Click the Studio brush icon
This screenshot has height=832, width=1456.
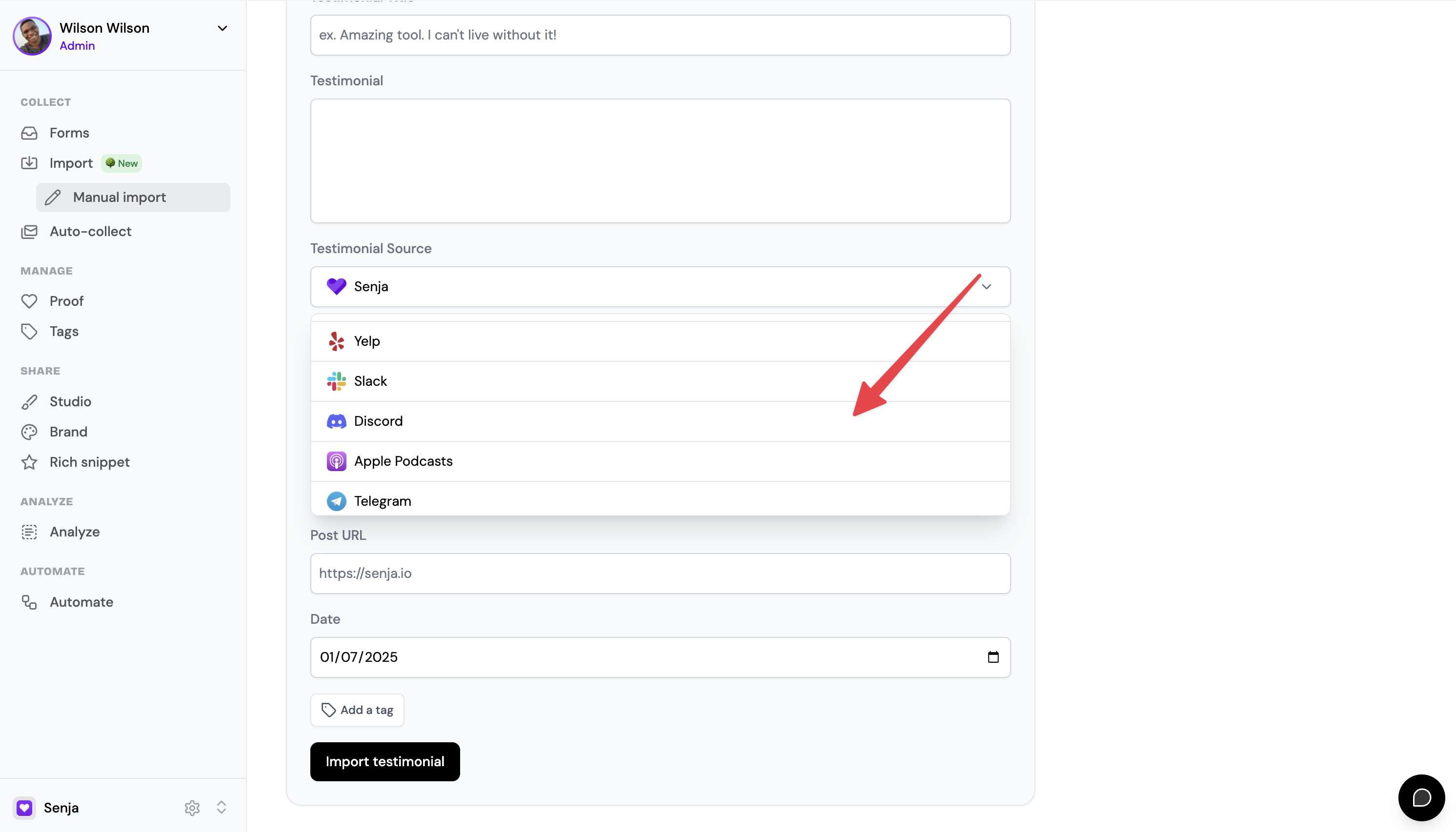[x=29, y=402]
